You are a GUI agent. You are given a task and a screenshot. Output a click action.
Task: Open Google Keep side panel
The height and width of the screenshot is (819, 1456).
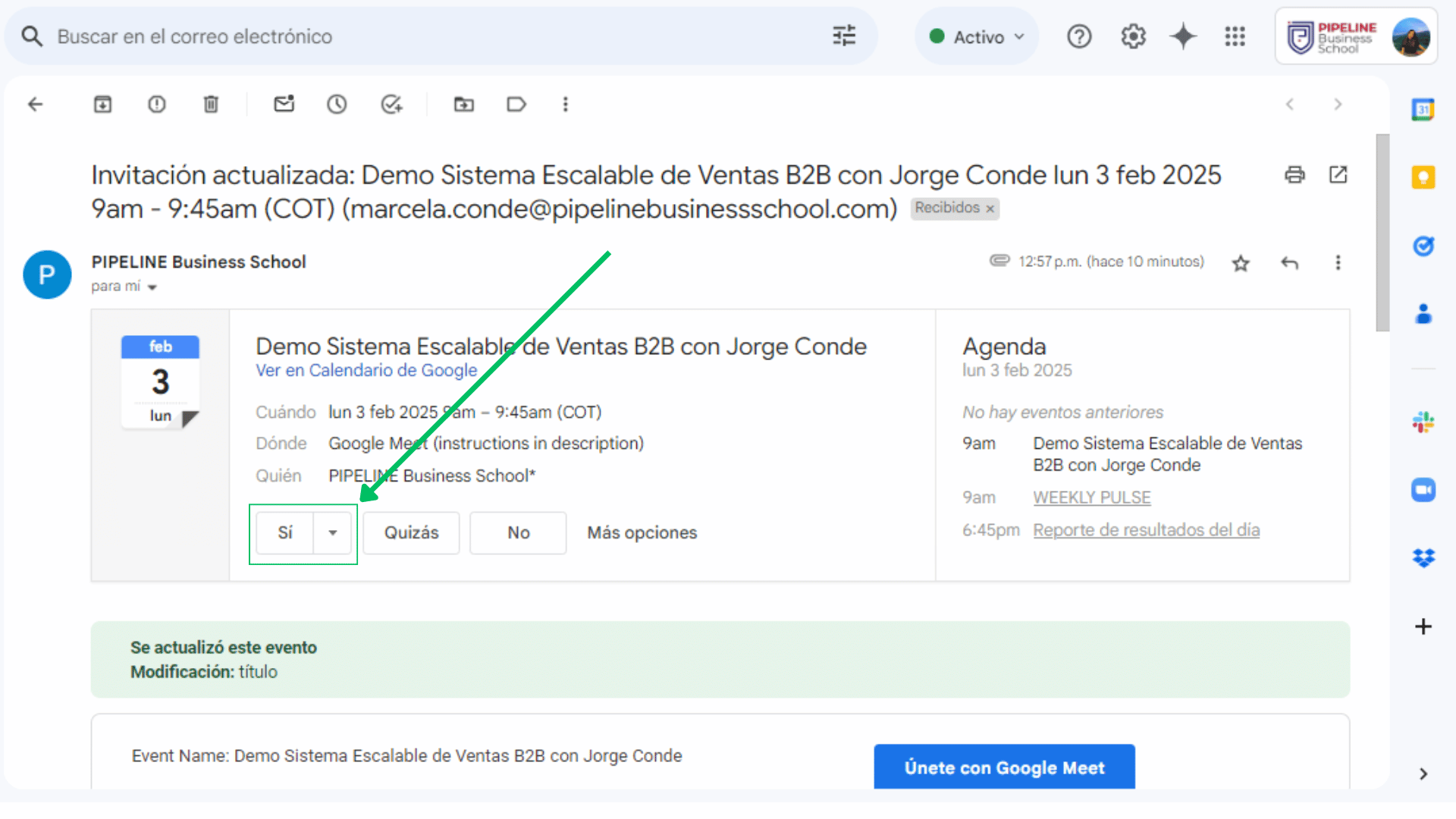point(1423,177)
